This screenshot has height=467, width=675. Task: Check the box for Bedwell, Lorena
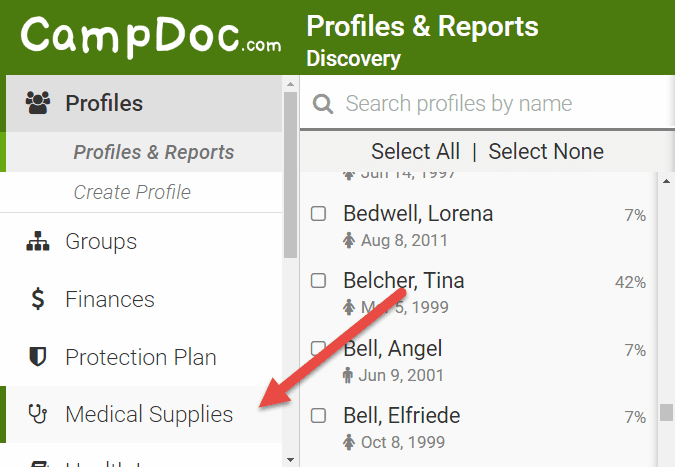click(318, 213)
